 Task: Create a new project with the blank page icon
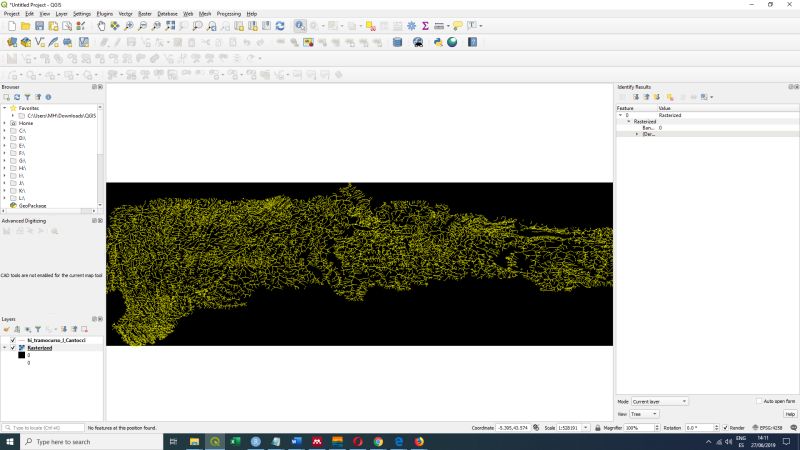coord(12,26)
